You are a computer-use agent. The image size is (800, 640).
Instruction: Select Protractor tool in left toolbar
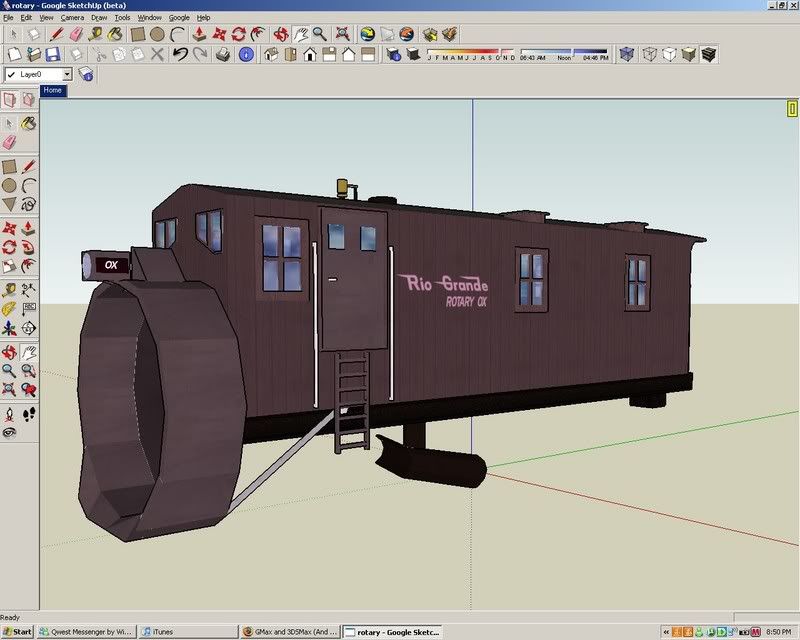click(9, 309)
